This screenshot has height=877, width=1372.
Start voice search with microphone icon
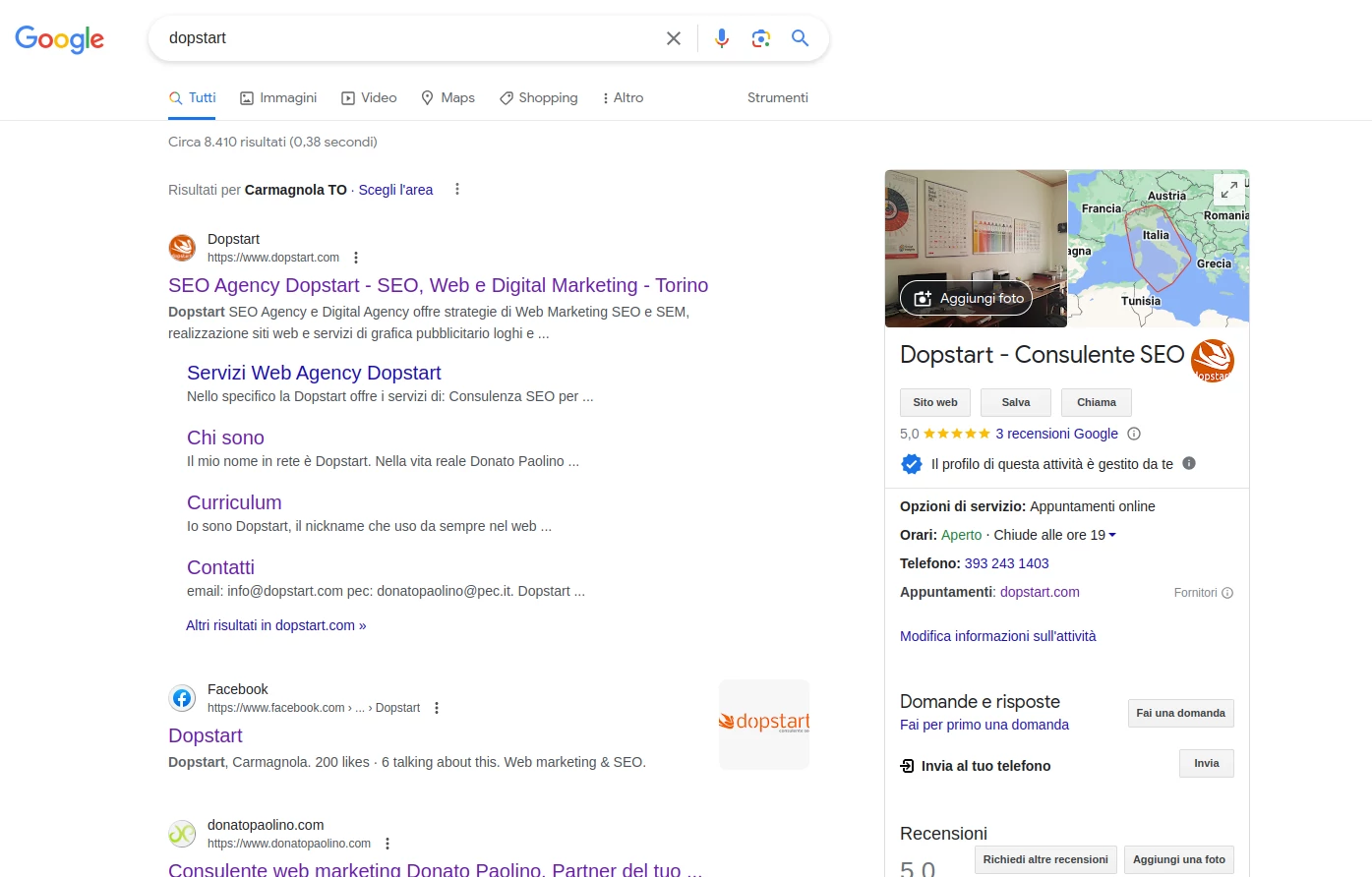(x=722, y=38)
